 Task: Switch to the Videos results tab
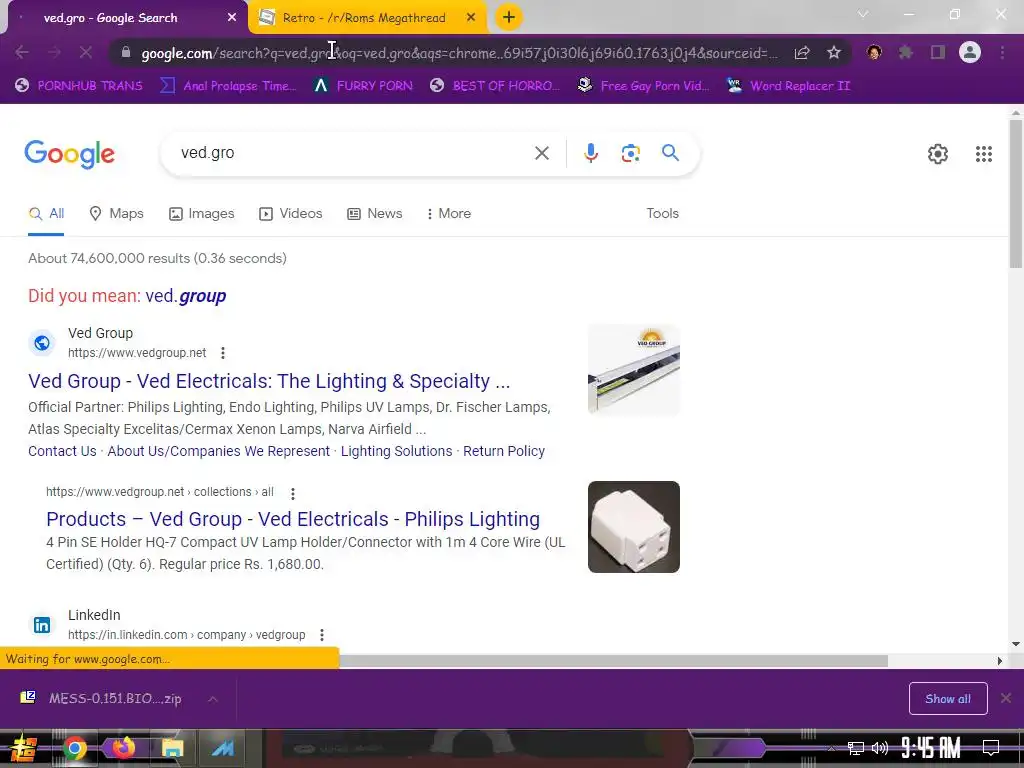click(291, 214)
